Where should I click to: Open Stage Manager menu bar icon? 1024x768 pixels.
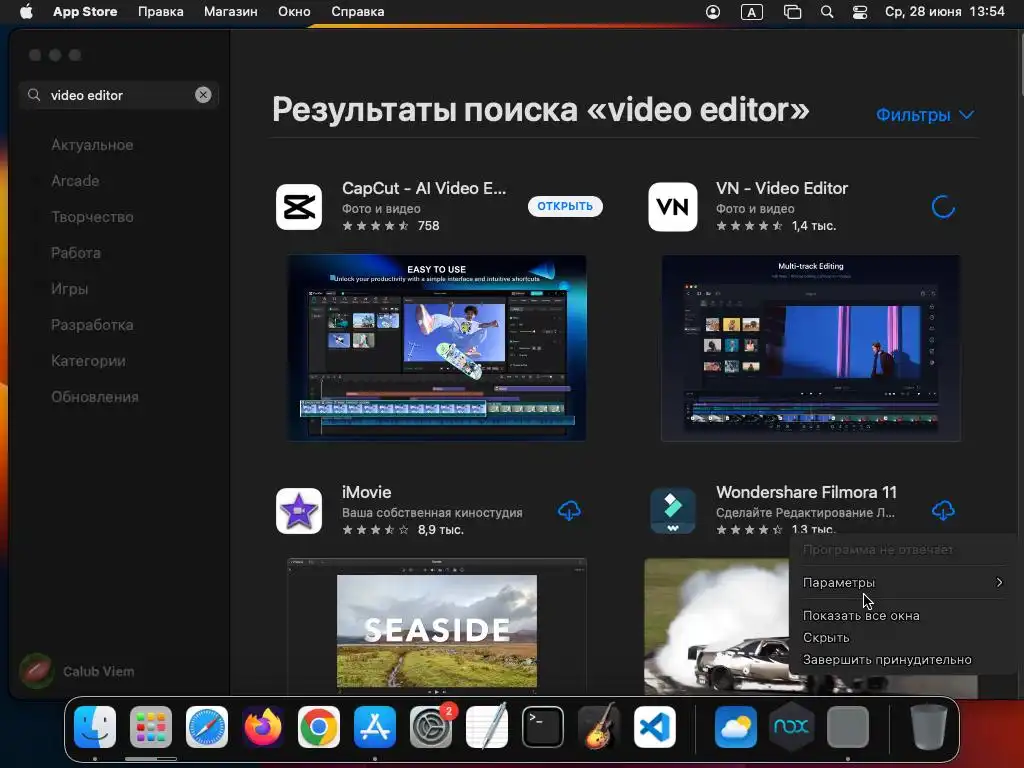[x=792, y=12]
